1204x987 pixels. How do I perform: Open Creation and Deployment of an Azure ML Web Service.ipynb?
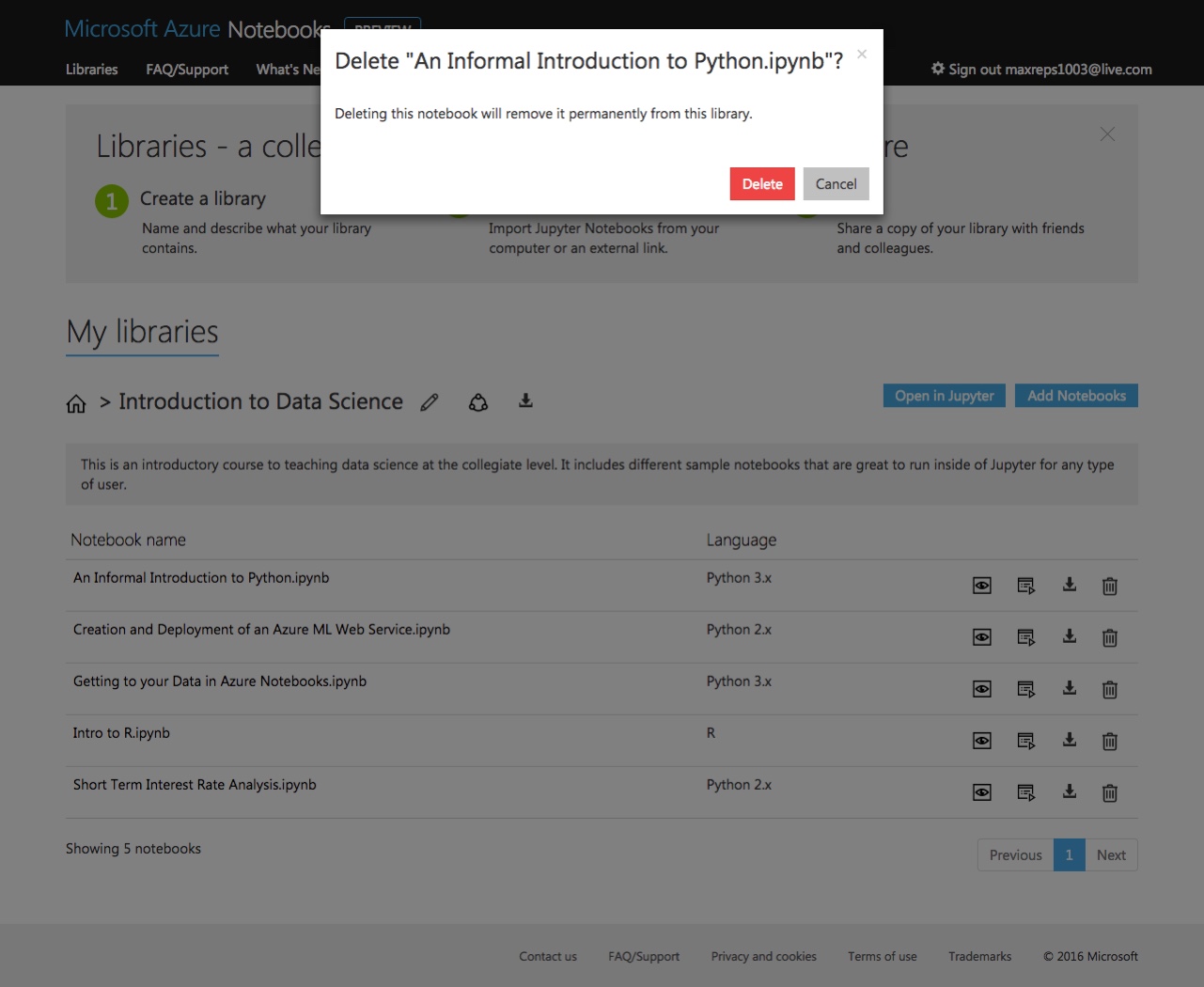tap(261, 630)
